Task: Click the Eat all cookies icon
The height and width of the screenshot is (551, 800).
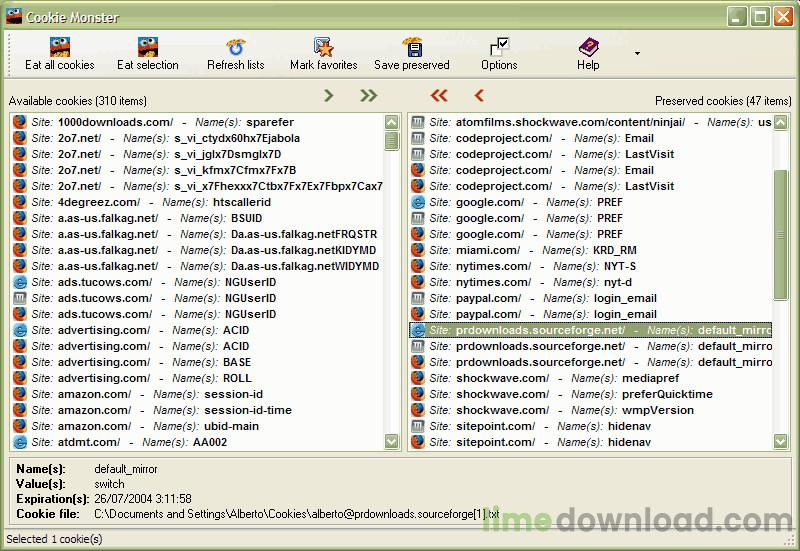Action: [59, 47]
